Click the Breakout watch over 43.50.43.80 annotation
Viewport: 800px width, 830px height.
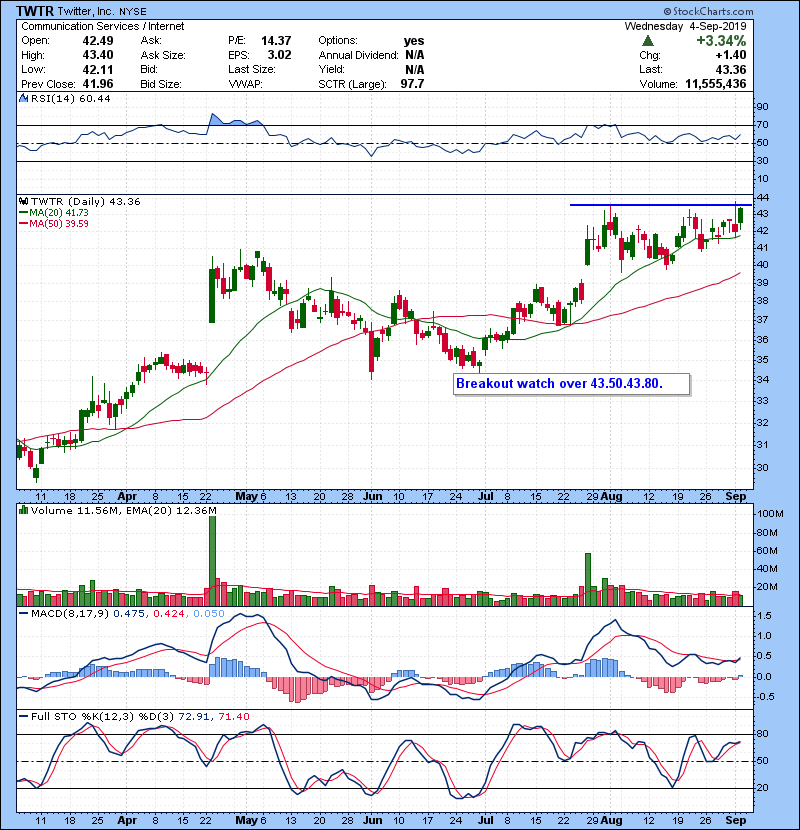tap(572, 384)
